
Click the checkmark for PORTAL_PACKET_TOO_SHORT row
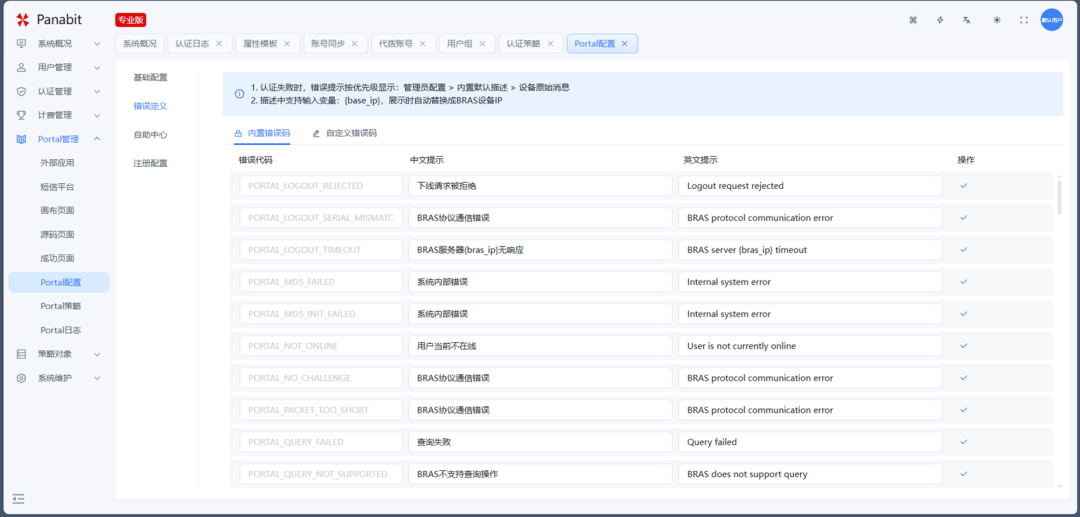[x=964, y=410]
